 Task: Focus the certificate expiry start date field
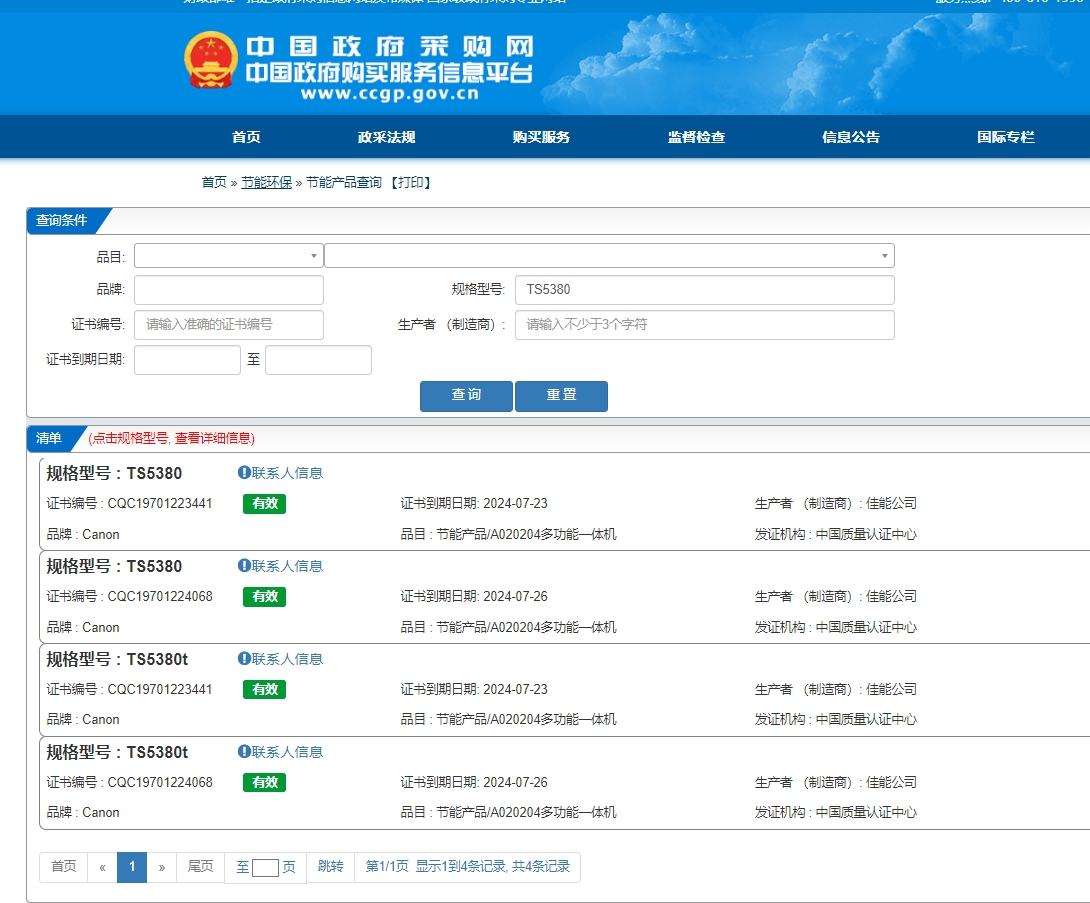[x=187, y=360]
